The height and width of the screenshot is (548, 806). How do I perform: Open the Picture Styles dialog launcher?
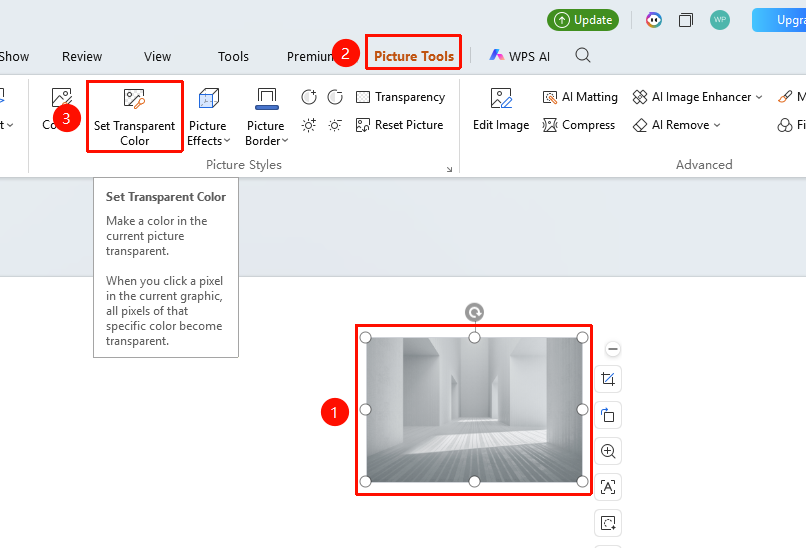[449, 169]
